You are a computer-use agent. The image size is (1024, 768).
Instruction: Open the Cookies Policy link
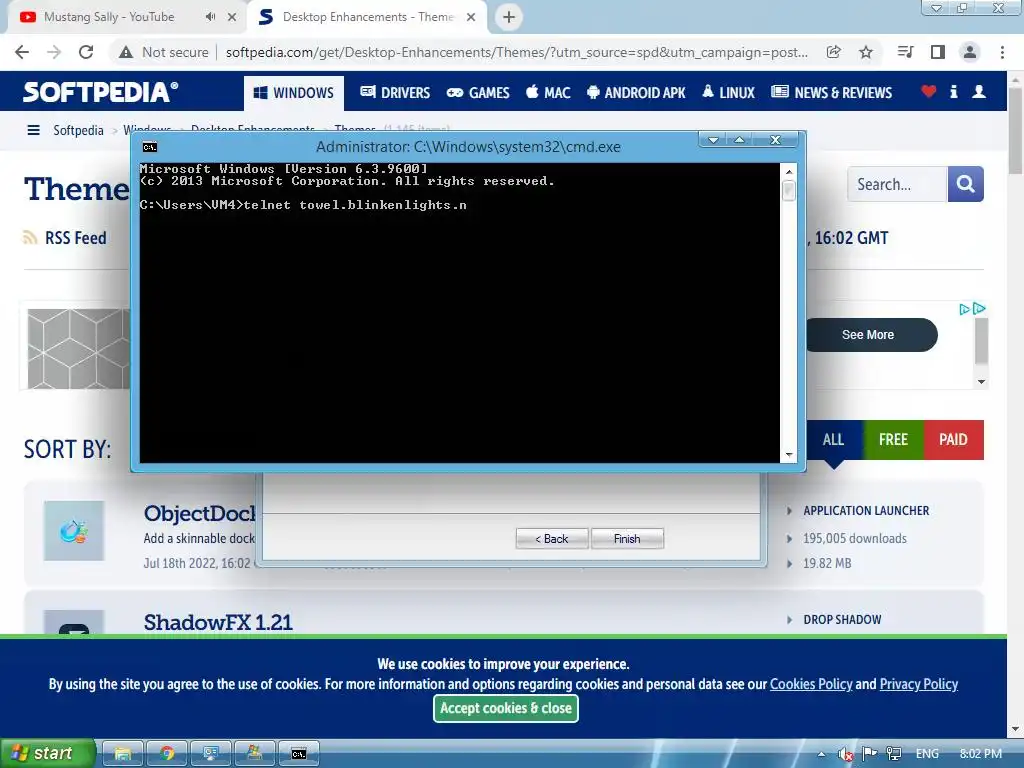pos(811,684)
